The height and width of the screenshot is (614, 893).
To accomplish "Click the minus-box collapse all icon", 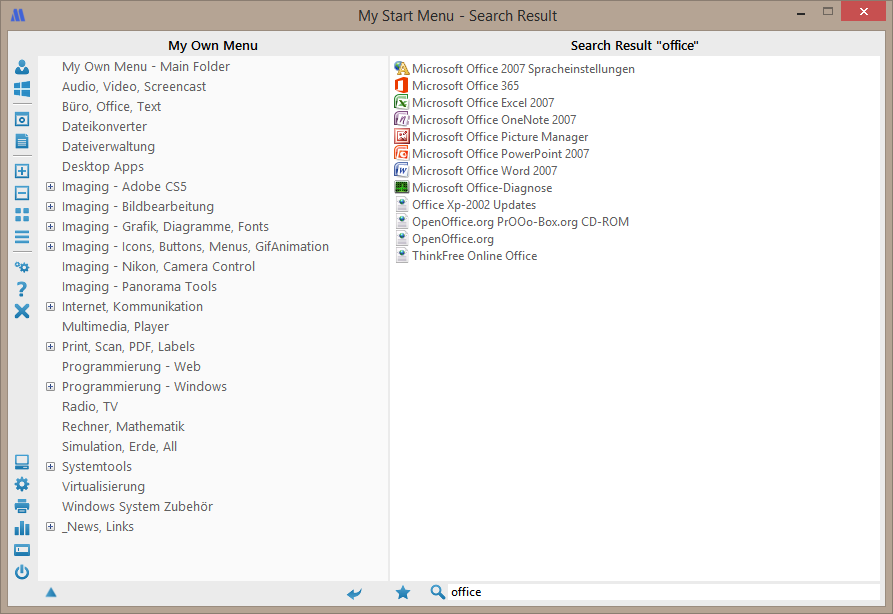I will click(x=22, y=193).
